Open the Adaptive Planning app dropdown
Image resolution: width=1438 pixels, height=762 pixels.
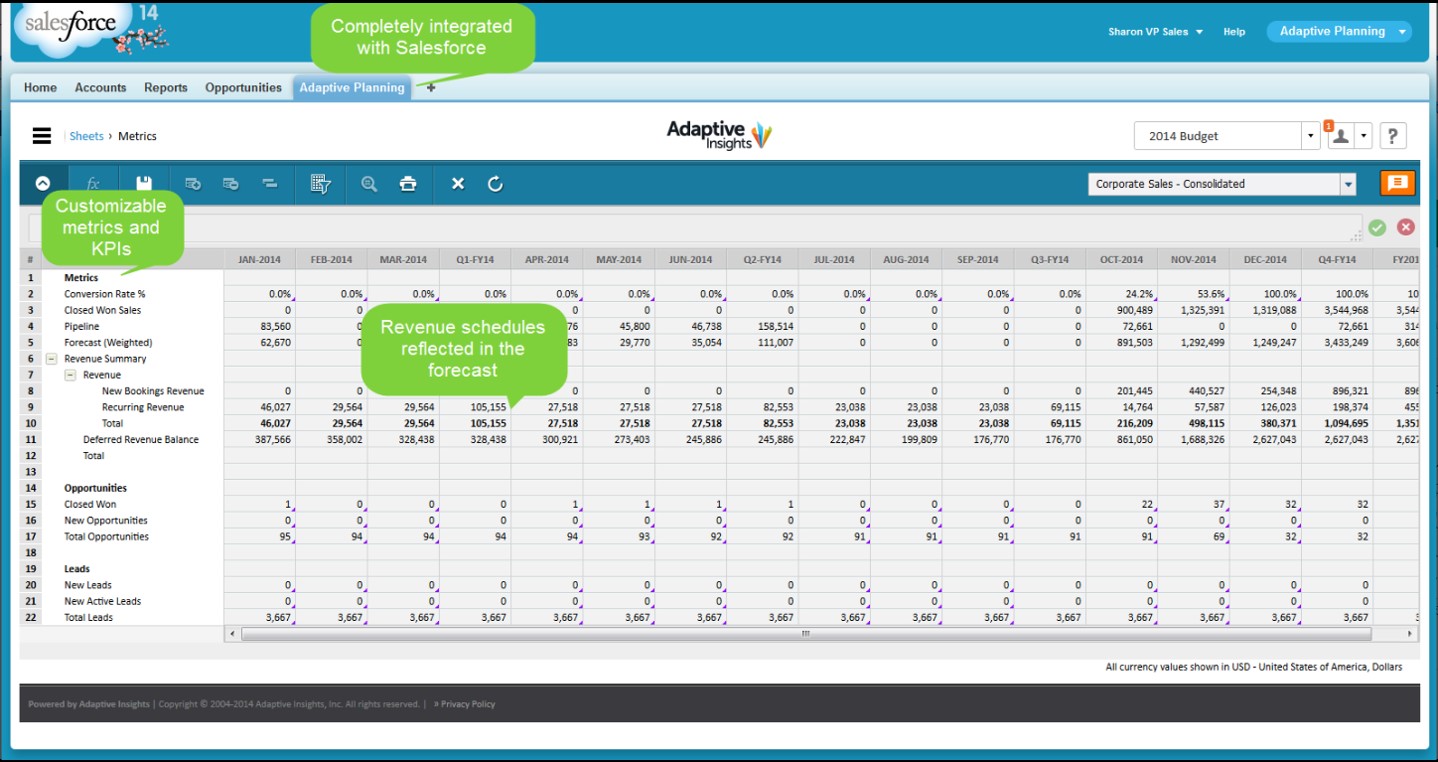[x=1339, y=31]
